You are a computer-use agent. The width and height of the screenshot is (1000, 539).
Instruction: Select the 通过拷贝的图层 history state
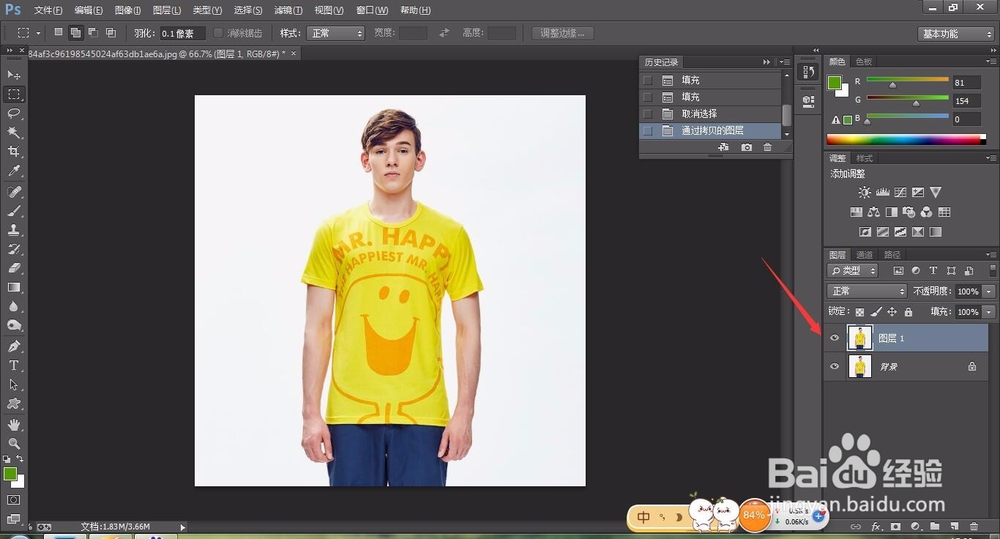[x=710, y=130]
